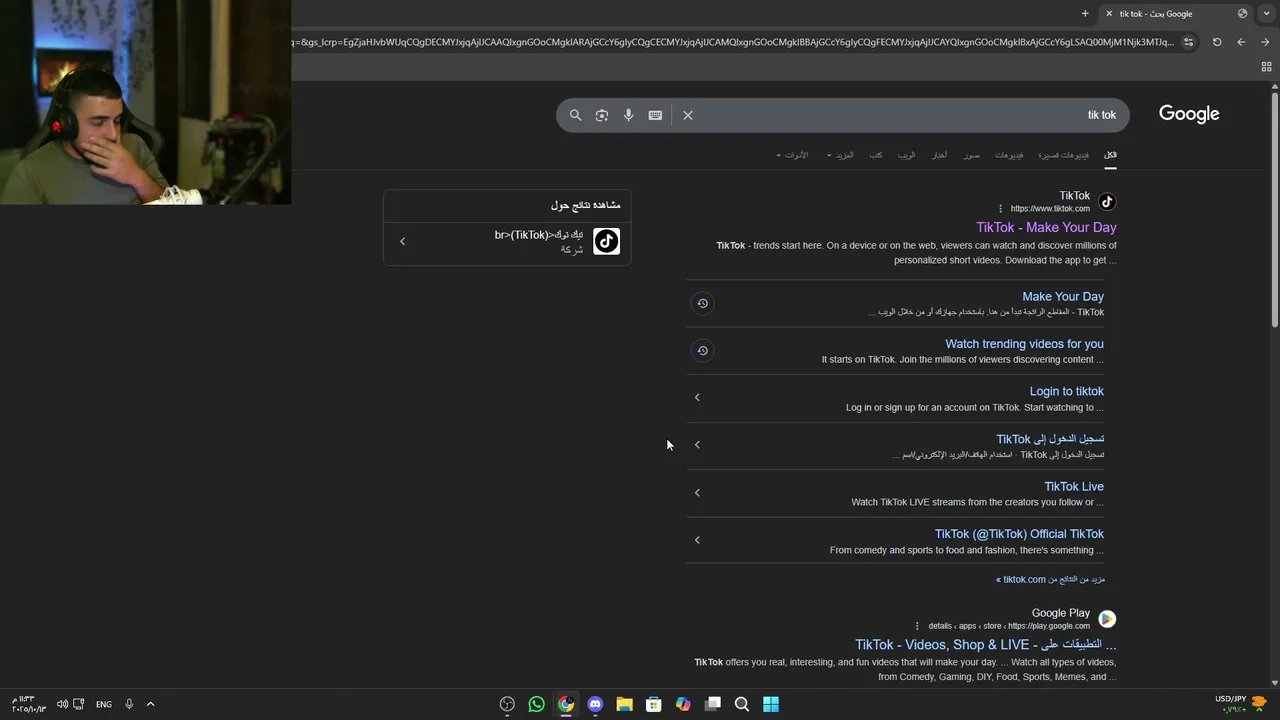Click the Chrome icon in the taskbar
Viewport: 1280px width, 720px height.
pos(566,704)
